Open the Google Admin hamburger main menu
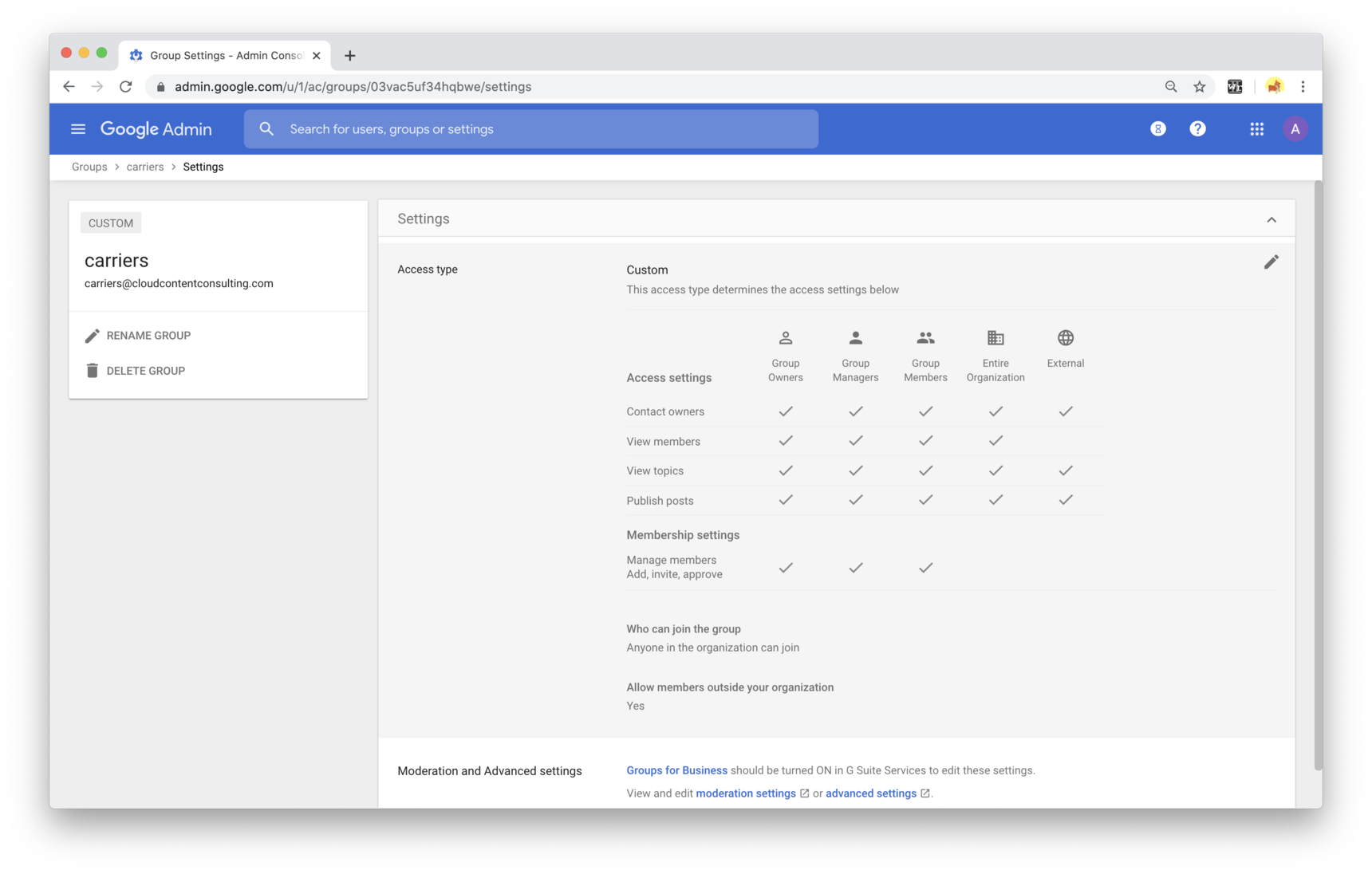Image resolution: width=1372 pixels, height=874 pixels. [x=77, y=129]
